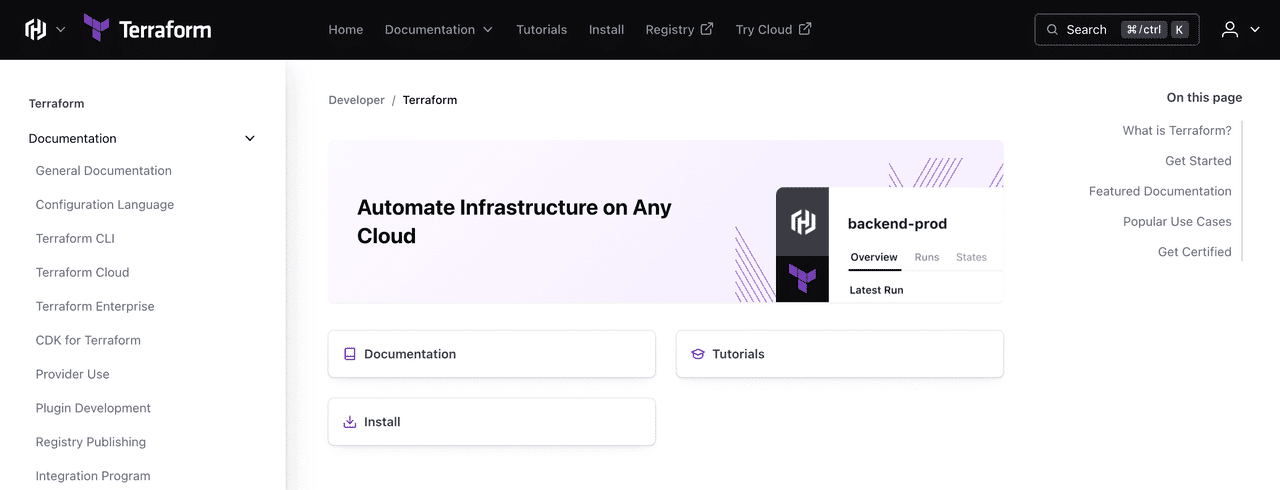The image size is (1280, 490).
Task: Click the Tutorials card button
Action: 840,354
